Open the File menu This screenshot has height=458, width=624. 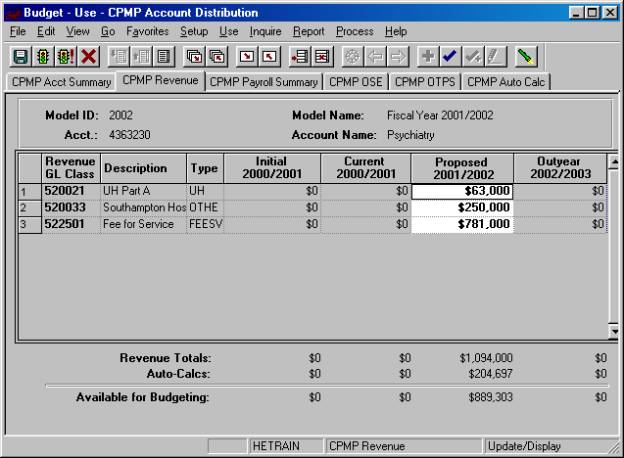[x=17, y=31]
